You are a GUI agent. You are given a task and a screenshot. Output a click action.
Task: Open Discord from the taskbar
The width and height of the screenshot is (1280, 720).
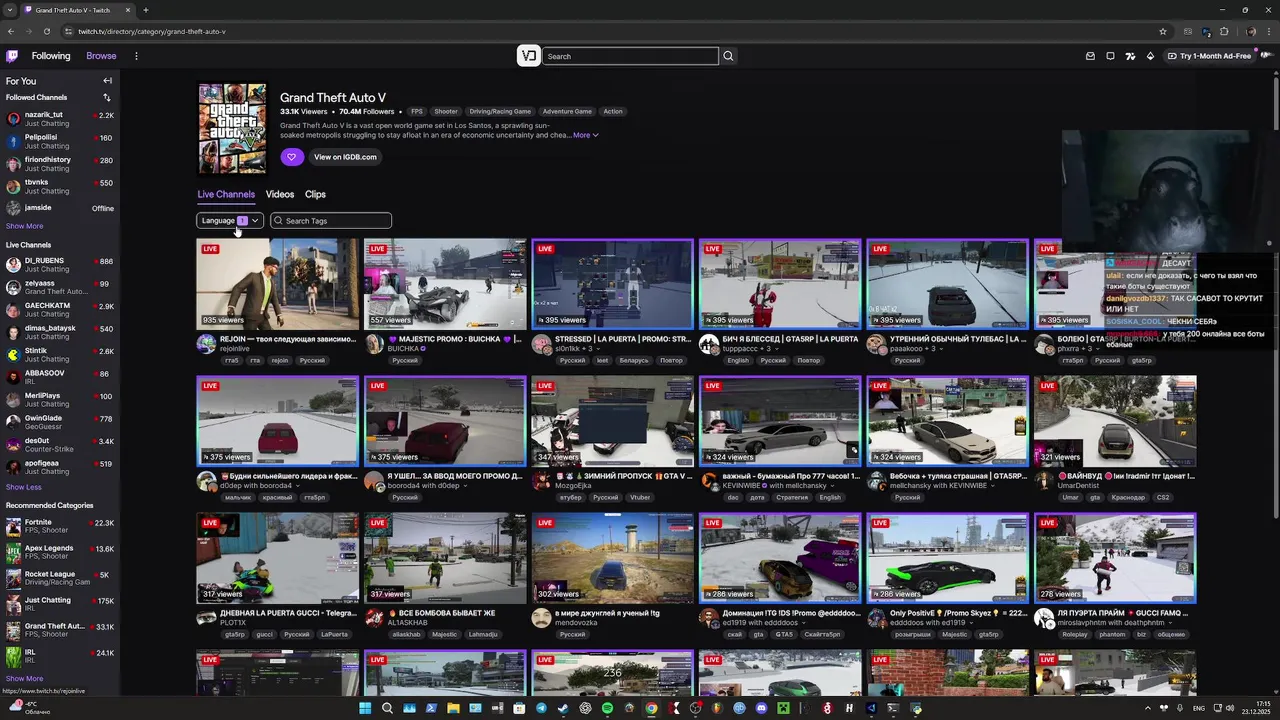[761, 708]
